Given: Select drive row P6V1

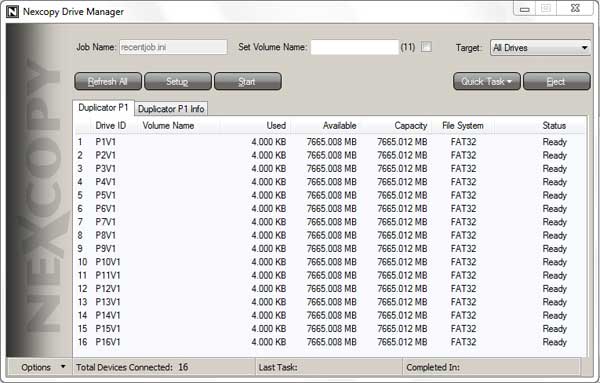Looking at the screenshot, I should click(330, 209).
